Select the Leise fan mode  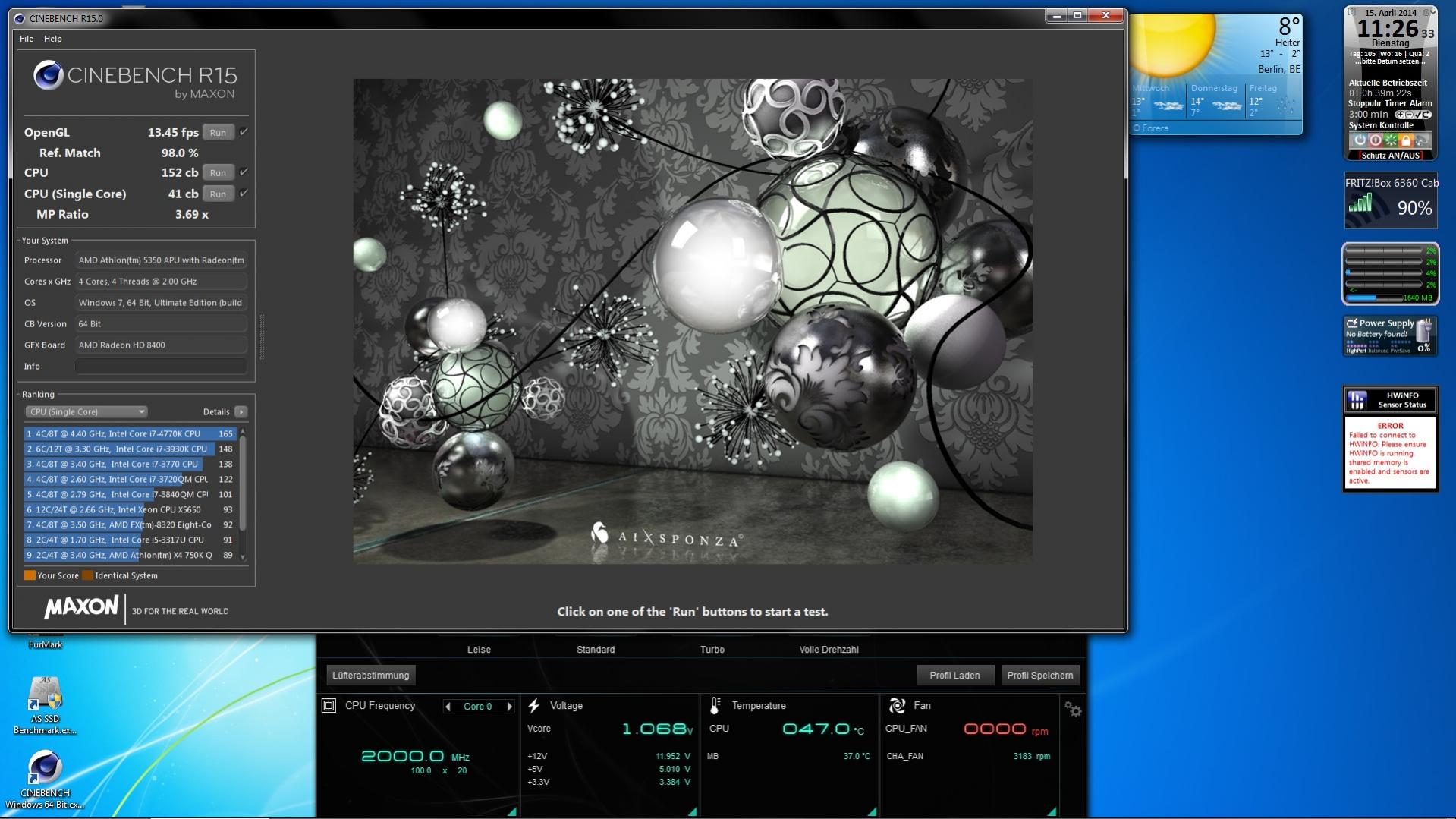(x=479, y=650)
